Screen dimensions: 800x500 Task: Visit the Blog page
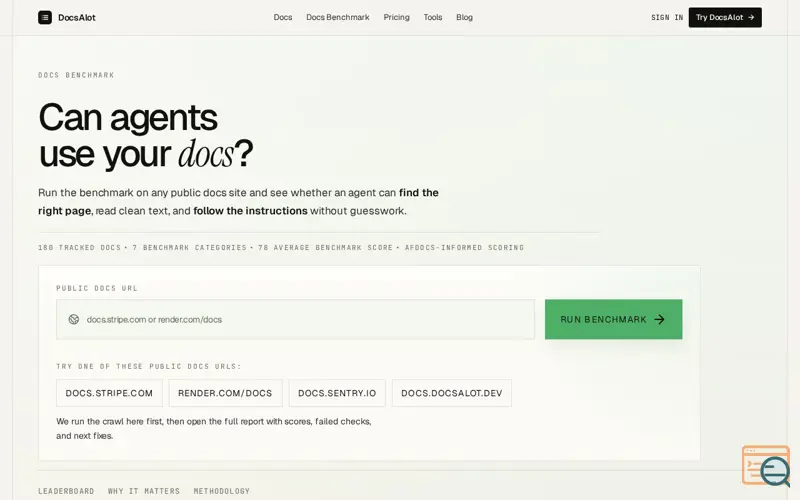tap(464, 17)
